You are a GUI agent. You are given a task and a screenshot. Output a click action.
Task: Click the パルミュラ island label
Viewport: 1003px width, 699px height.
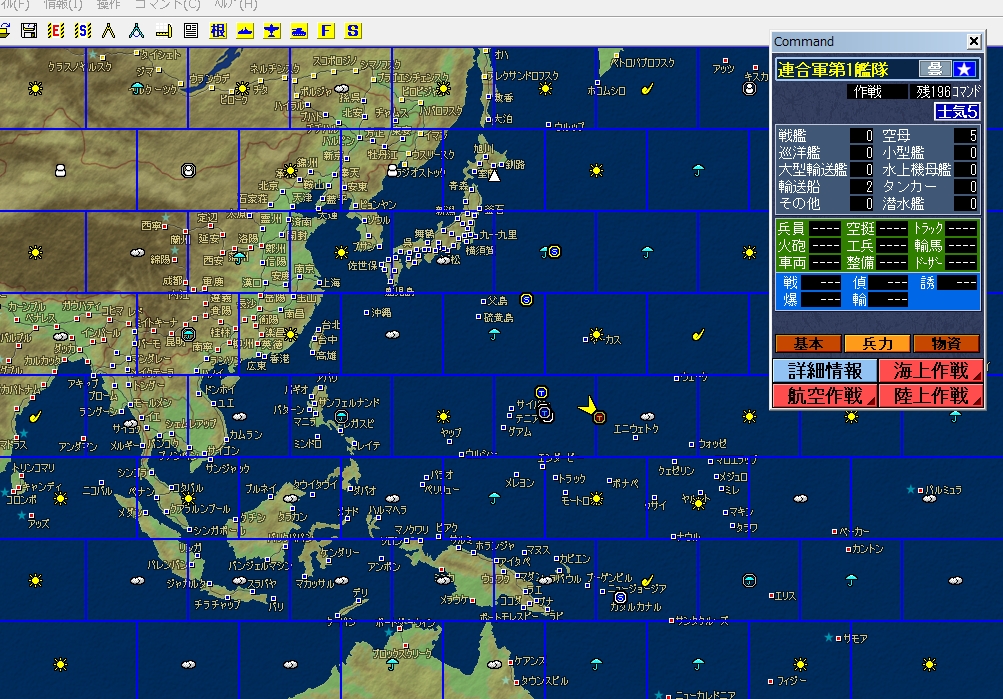tap(944, 490)
